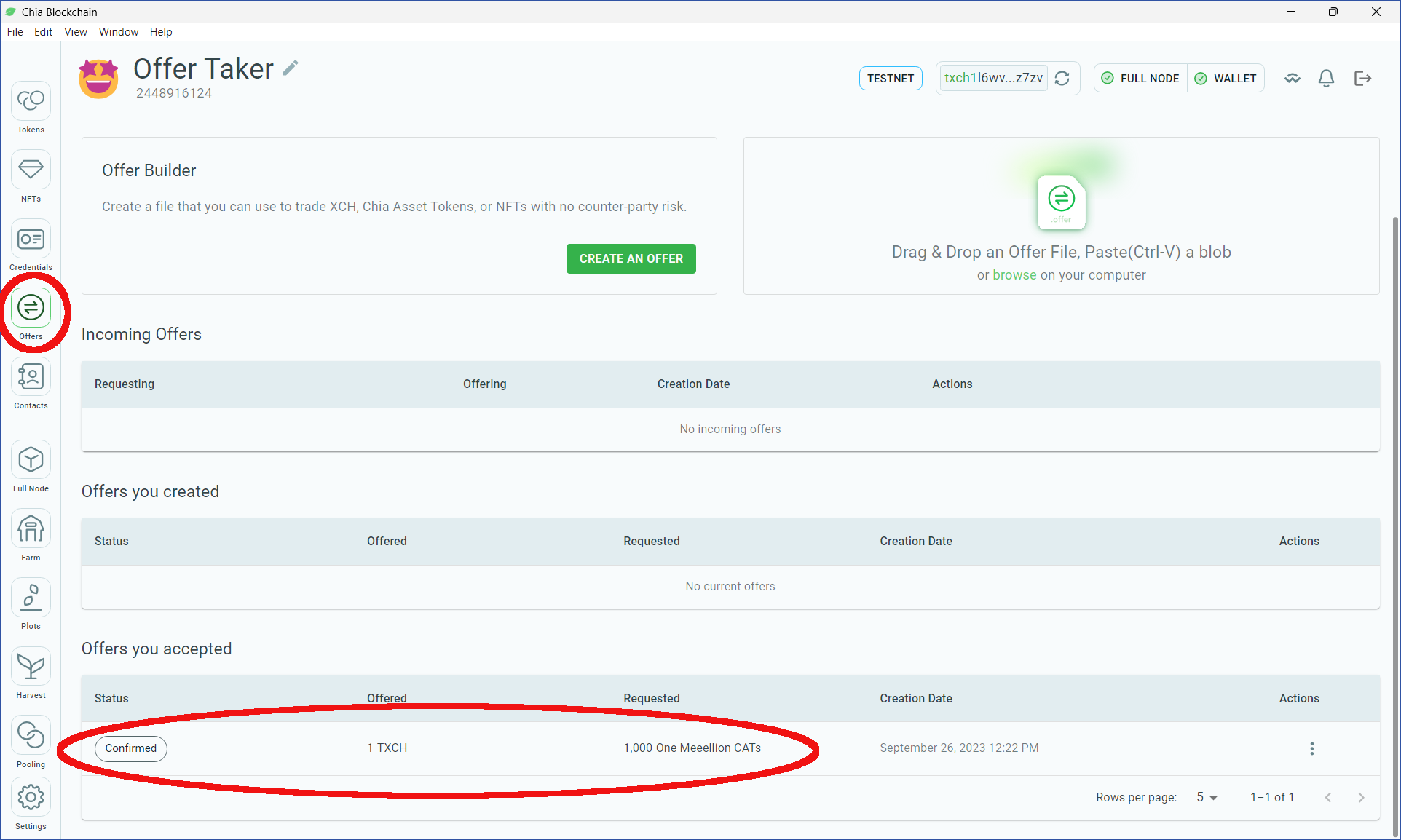Click the offer drag and drop area
Screen dimensions: 1401x840
point(1061,216)
